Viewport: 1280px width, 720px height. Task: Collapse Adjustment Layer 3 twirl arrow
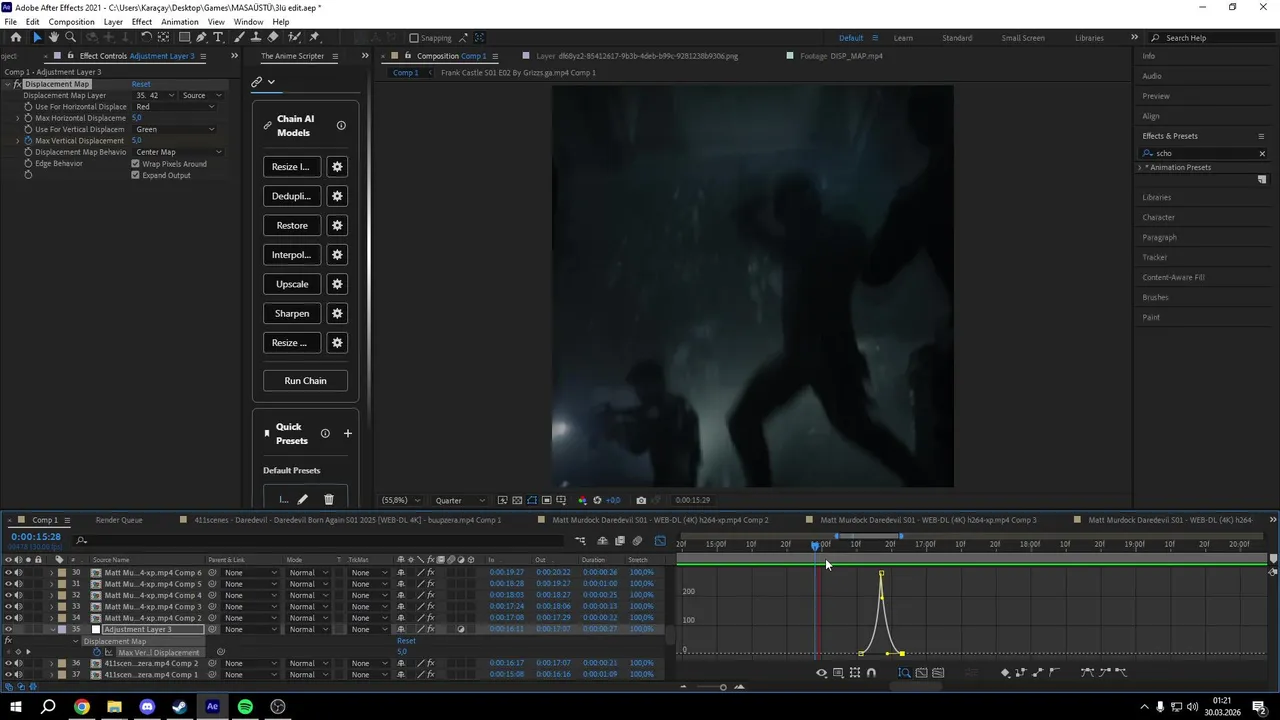click(51, 629)
